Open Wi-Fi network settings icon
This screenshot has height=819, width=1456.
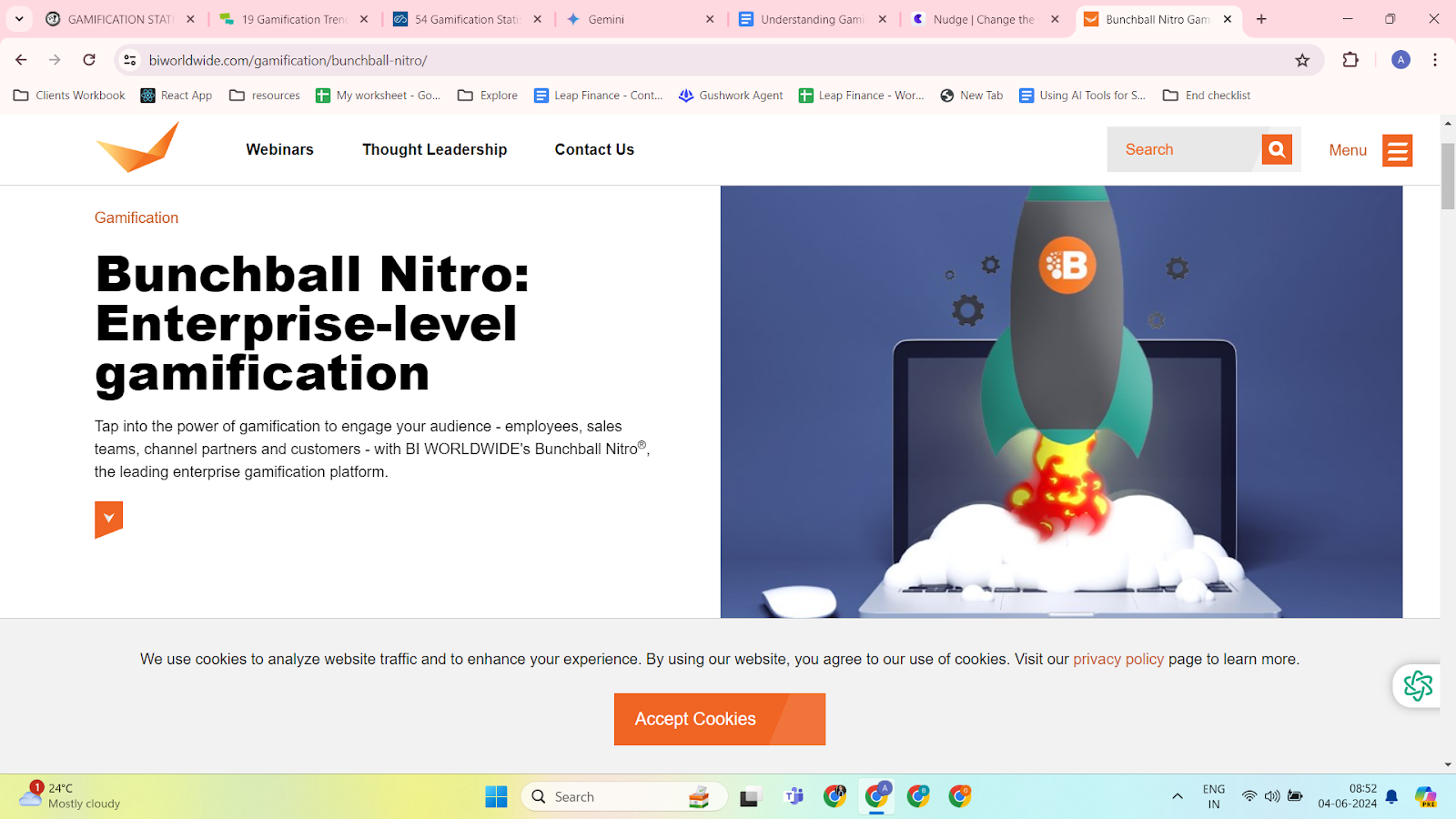1249,796
